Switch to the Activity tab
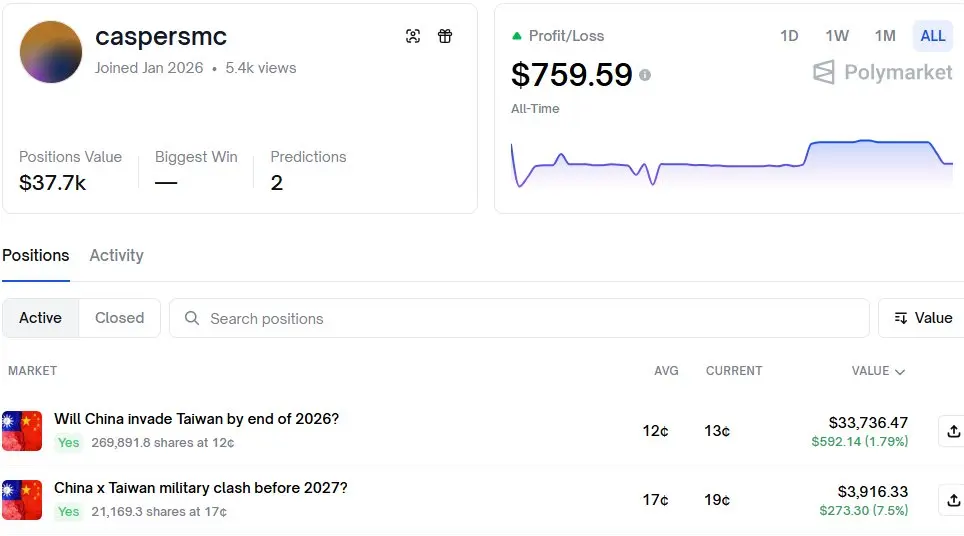This screenshot has height=536, width=964. pyautogui.click(x=116, y=256)
